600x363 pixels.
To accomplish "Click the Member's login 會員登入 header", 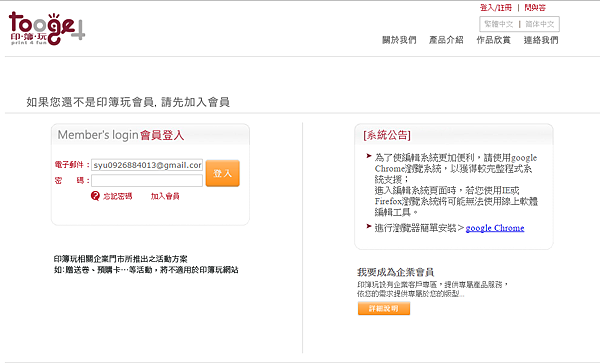I will click(121, 135).
